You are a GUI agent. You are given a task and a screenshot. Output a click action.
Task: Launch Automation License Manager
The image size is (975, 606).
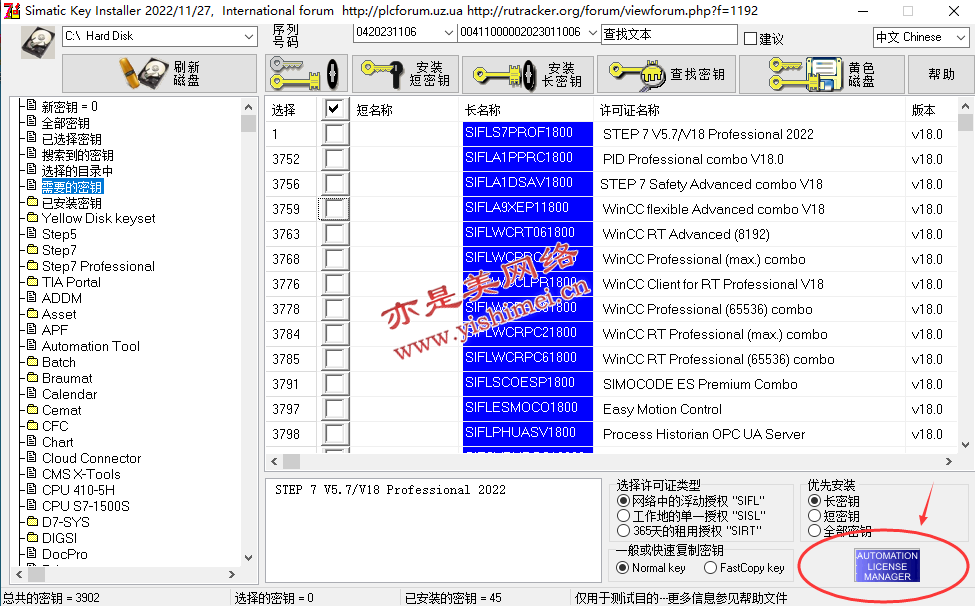point(887,566)
